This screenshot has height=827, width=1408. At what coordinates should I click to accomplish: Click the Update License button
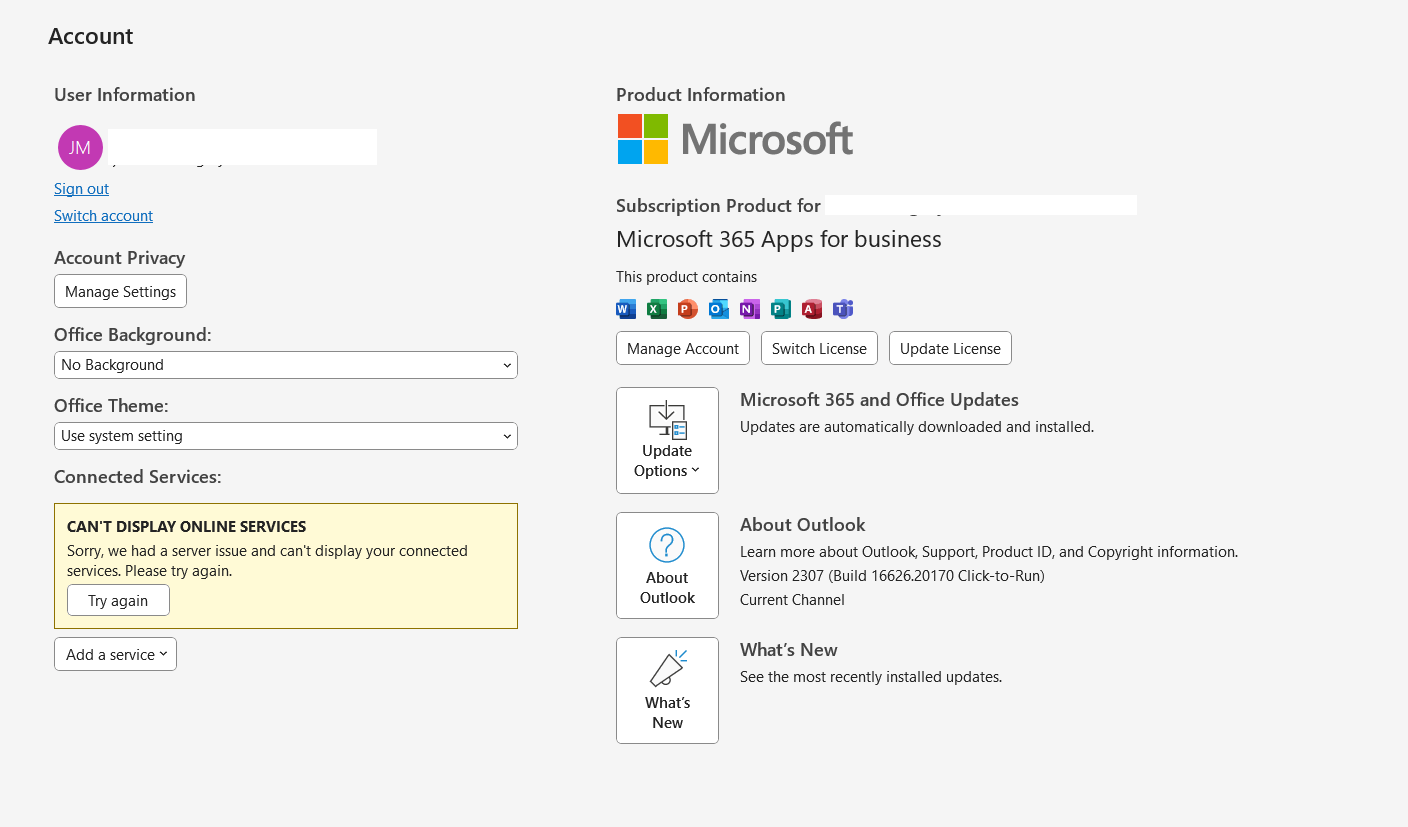pos(950,348)
